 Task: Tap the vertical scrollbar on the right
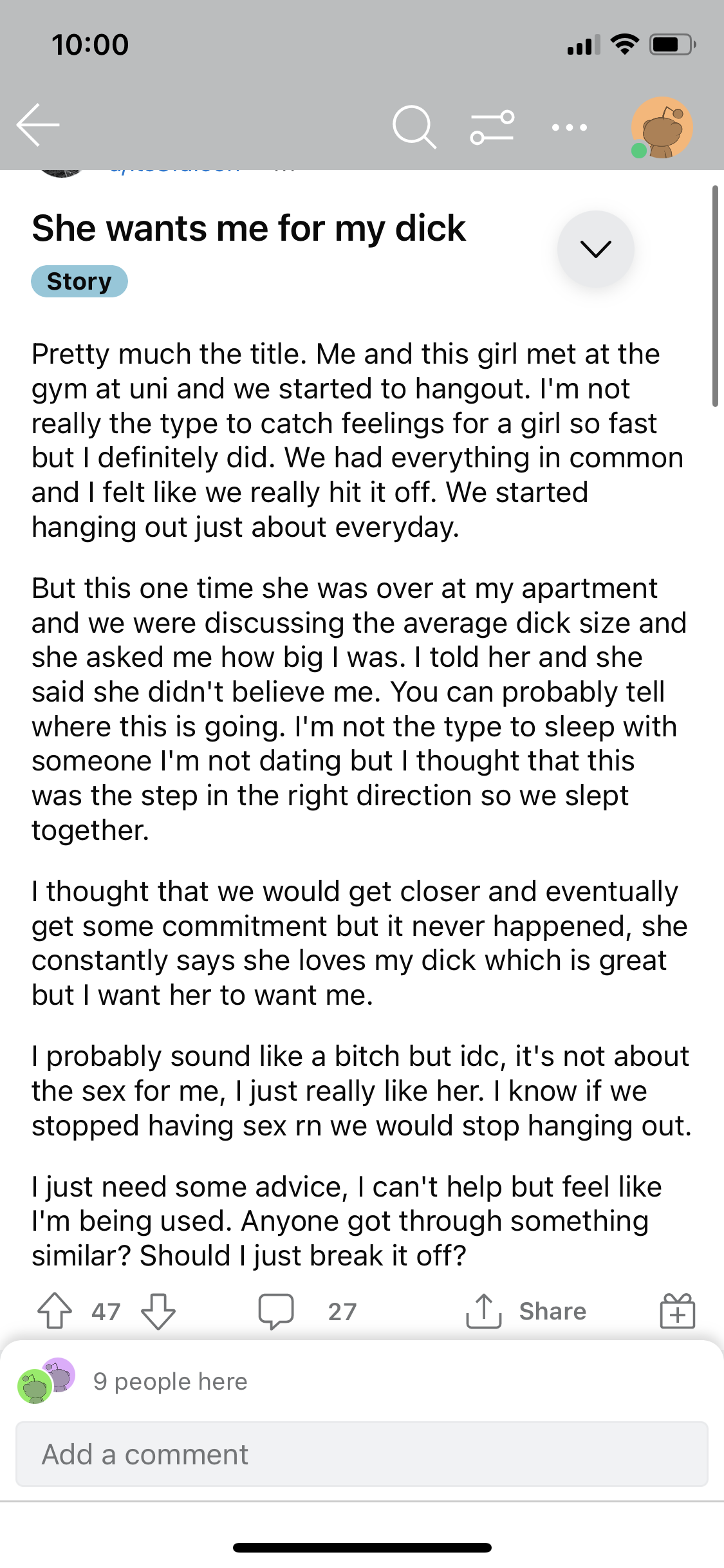click(x=715, y=296)
